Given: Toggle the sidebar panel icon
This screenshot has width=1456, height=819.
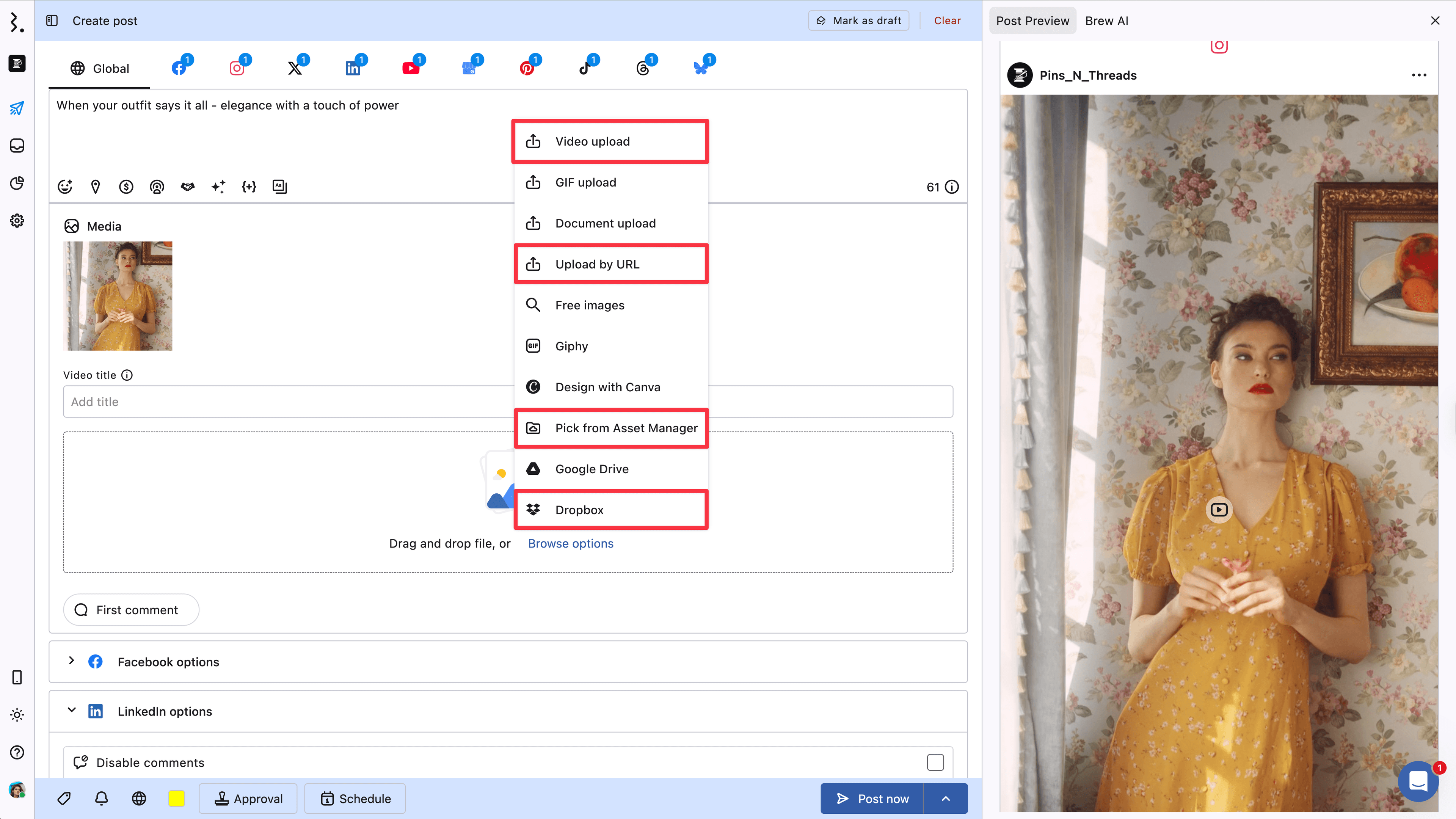Looking at the screenshot, I should click(x=52, y=21).
